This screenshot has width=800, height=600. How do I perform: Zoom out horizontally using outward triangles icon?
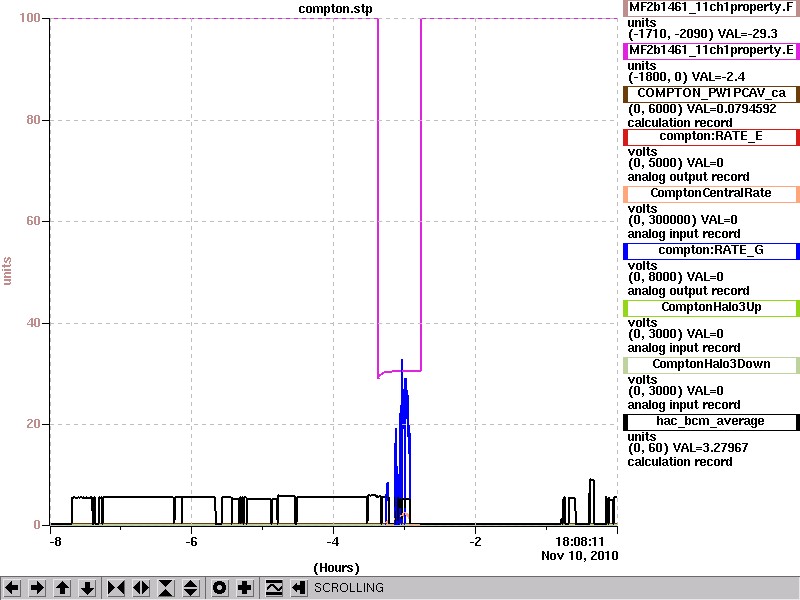coord(141,588)
